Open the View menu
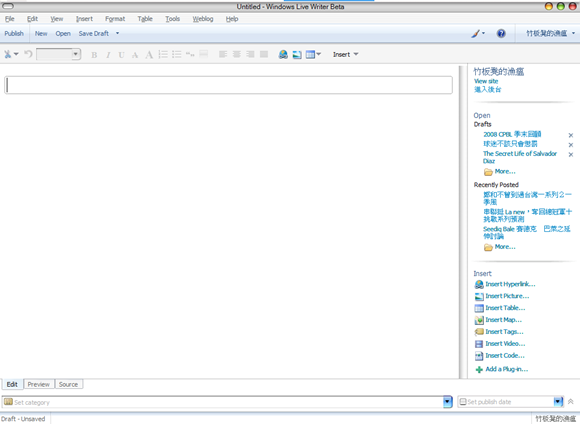580x424 pixels. pyautogui.click(x=57, y=19)
